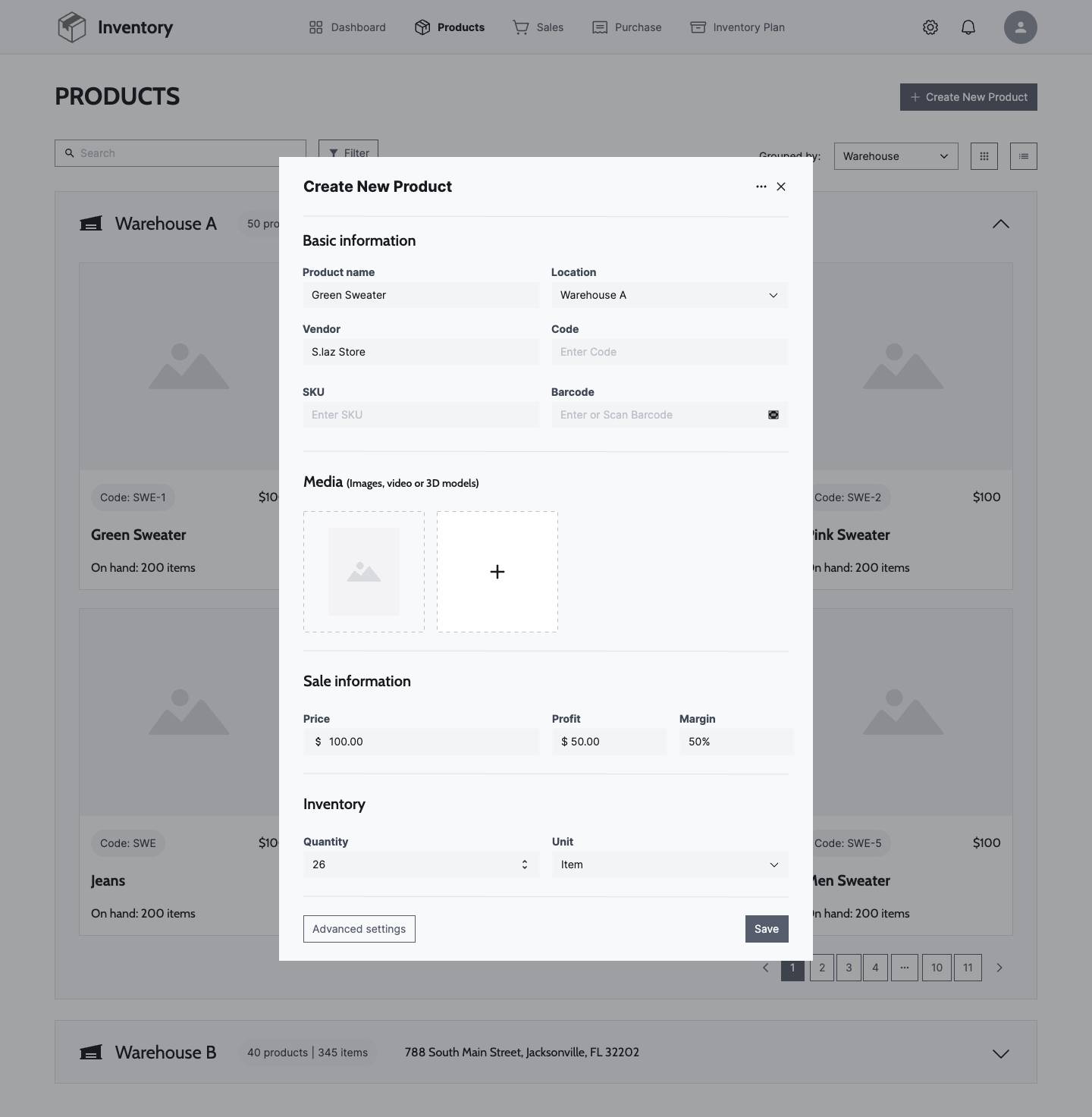Switch to list view layout icon
This screenshot has width=1092, height=1117.
coord(1024,156)
